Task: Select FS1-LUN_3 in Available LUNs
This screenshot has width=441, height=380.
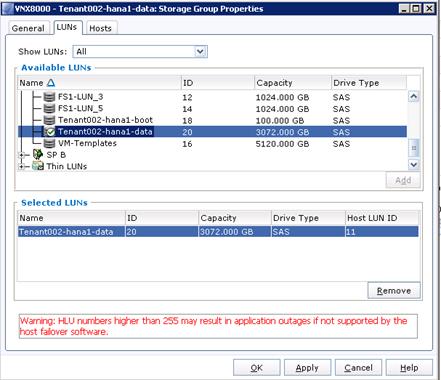Action: [80, 97]
